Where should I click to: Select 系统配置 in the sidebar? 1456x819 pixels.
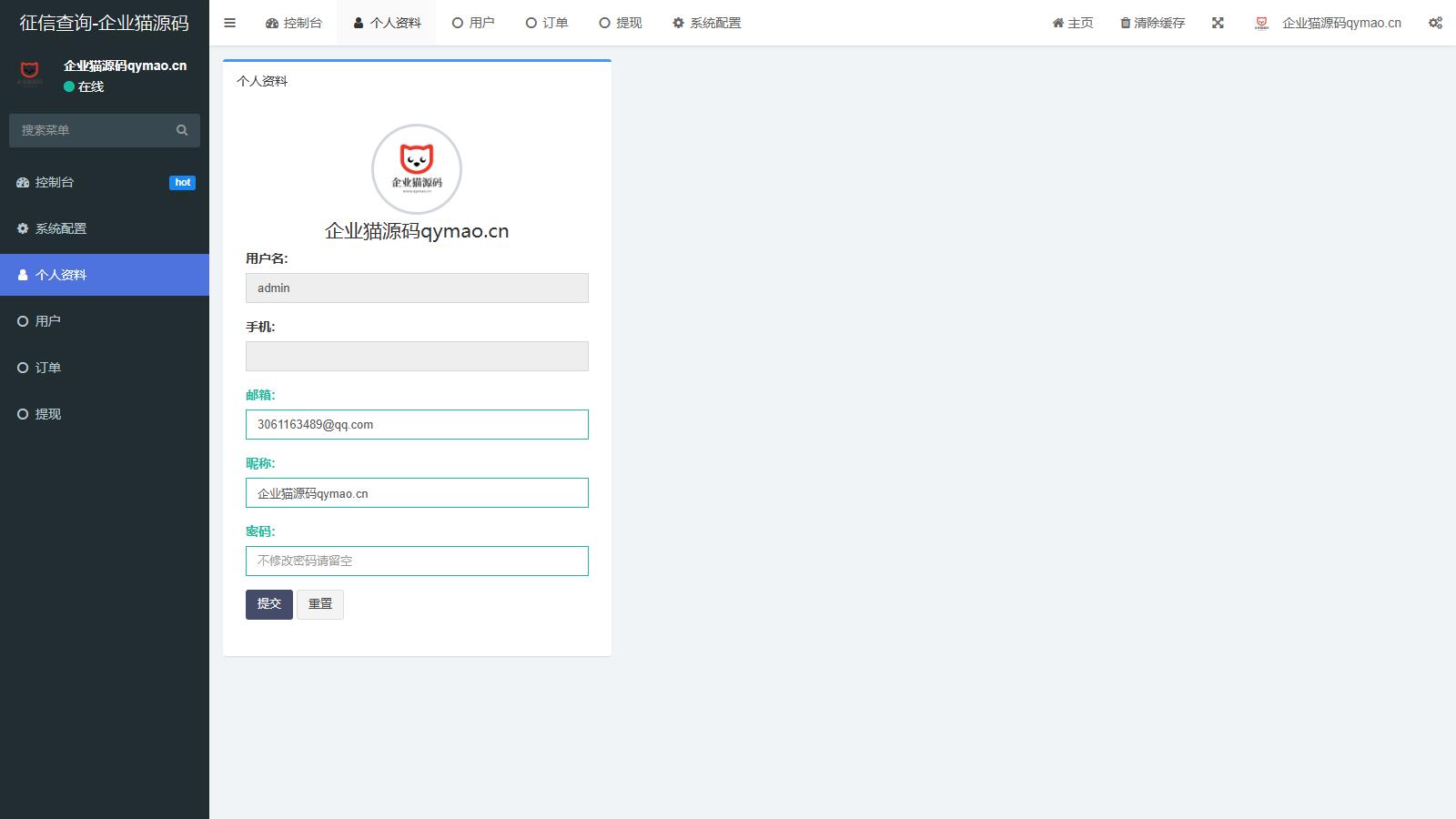[61, 228]
